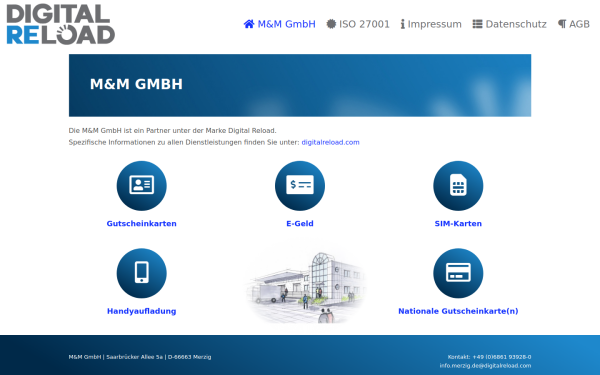
Task: Open the ISO 27001 menu item
Action: click(x=358, y=24)
